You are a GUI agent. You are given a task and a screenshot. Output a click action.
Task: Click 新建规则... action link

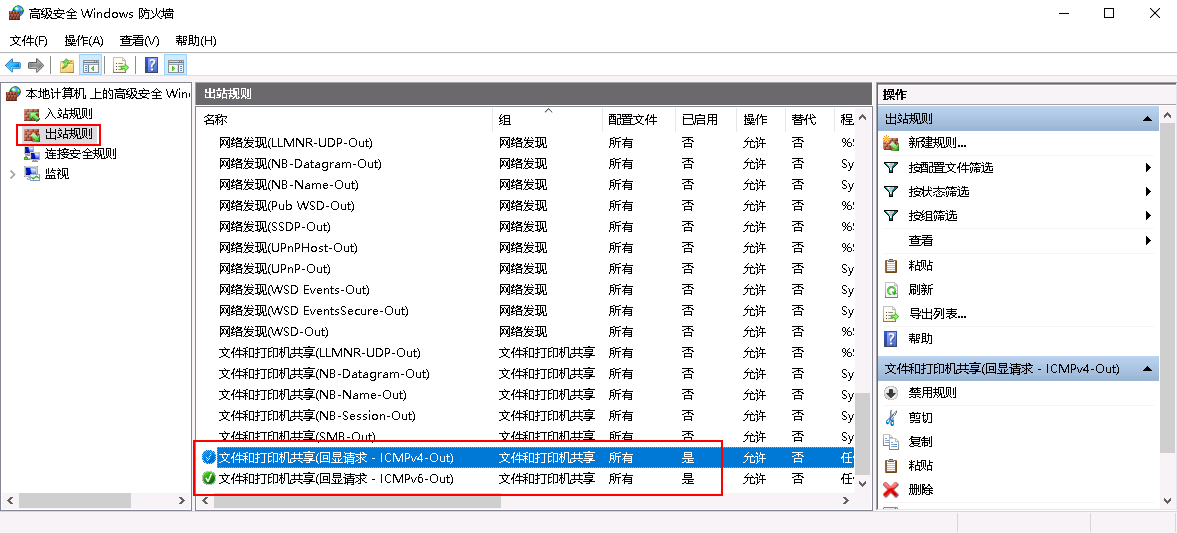point(938,143)
